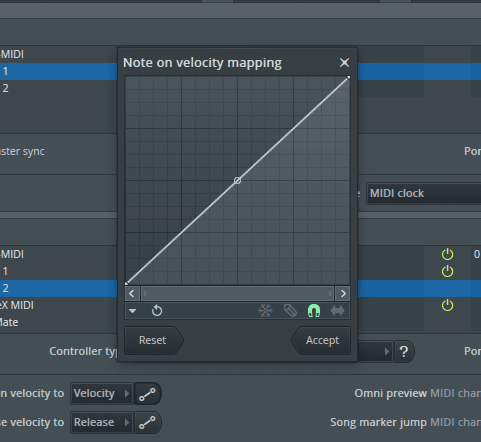
Task: Open the Release dropdown menu
Action: [102, 423]
